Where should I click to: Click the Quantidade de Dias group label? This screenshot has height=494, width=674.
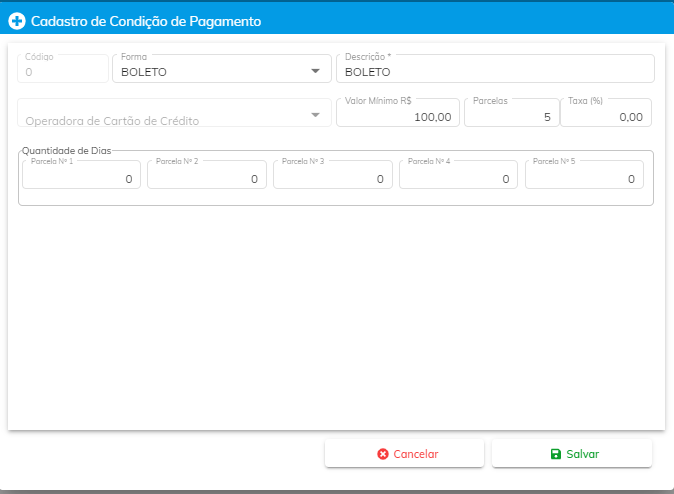66,150
